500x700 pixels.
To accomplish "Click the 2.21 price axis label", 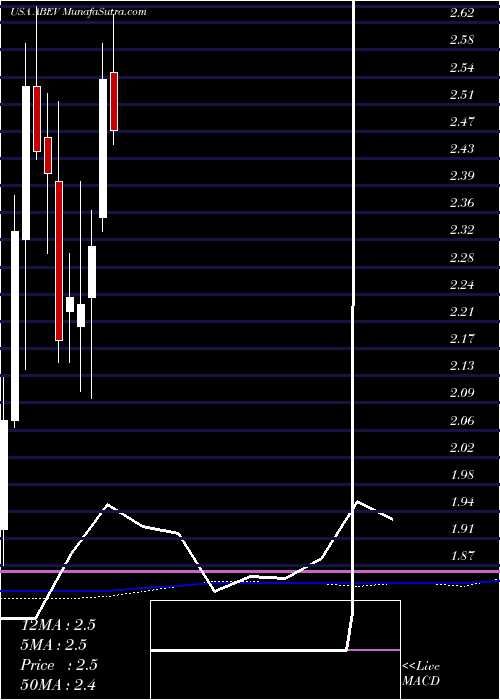I will [x=462, y=311].
